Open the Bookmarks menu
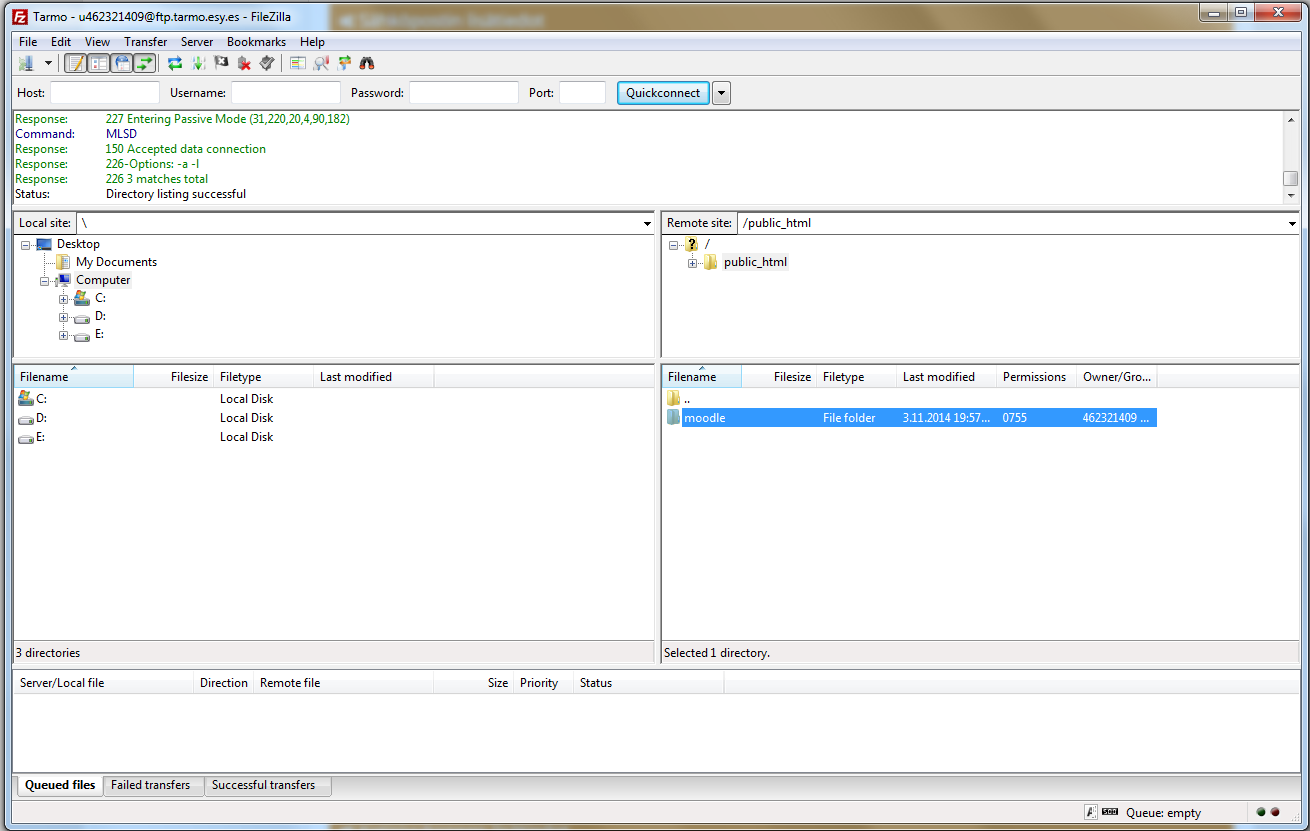 tap(256, 42)
